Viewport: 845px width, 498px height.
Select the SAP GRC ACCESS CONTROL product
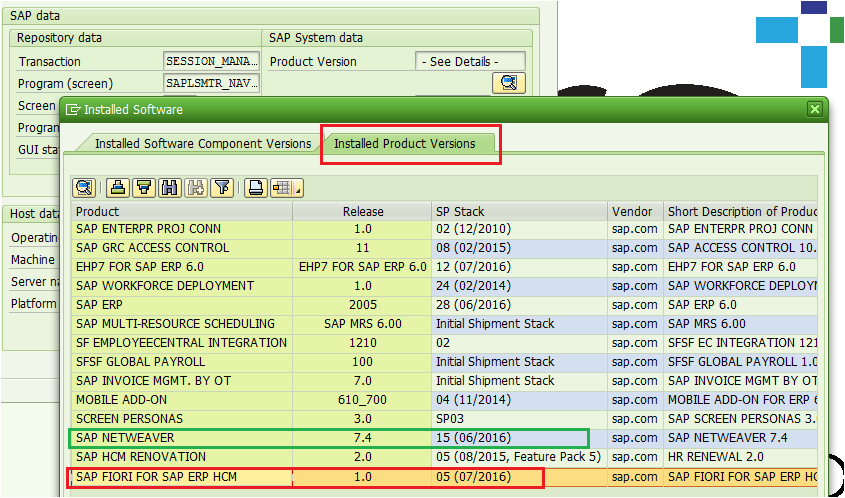(182, 248)
